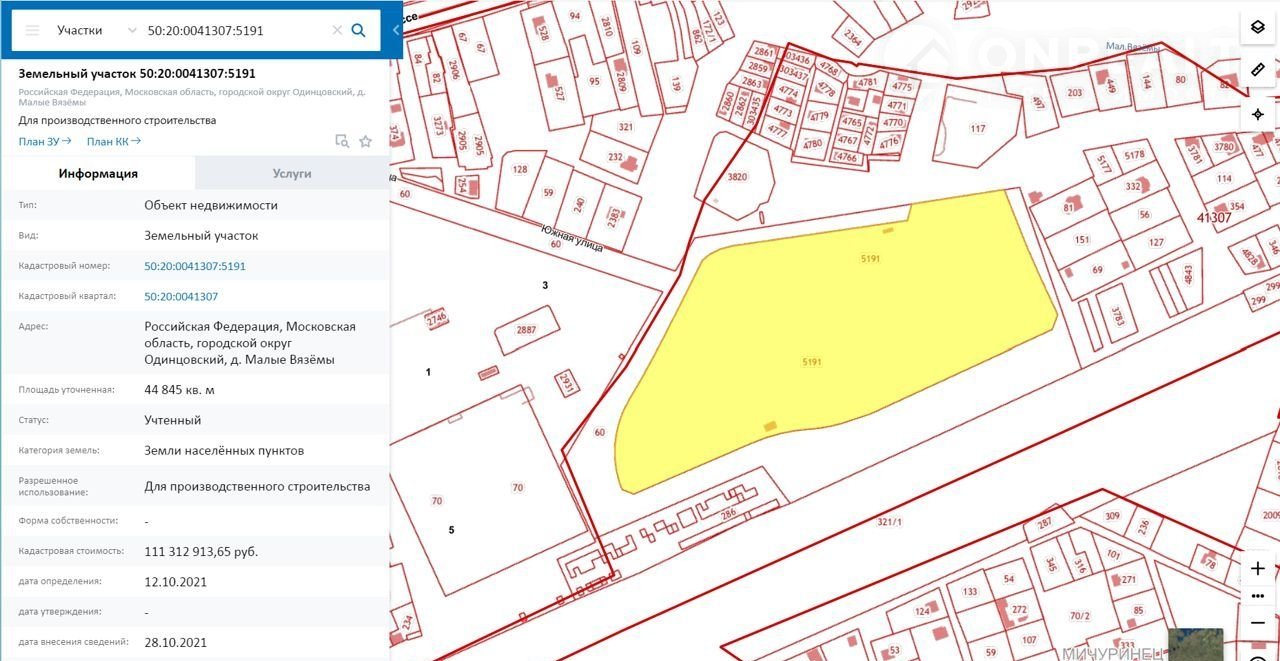Click the zoom-to-object icon
The height and width of the screenshot is (661, 1280).
342,141
